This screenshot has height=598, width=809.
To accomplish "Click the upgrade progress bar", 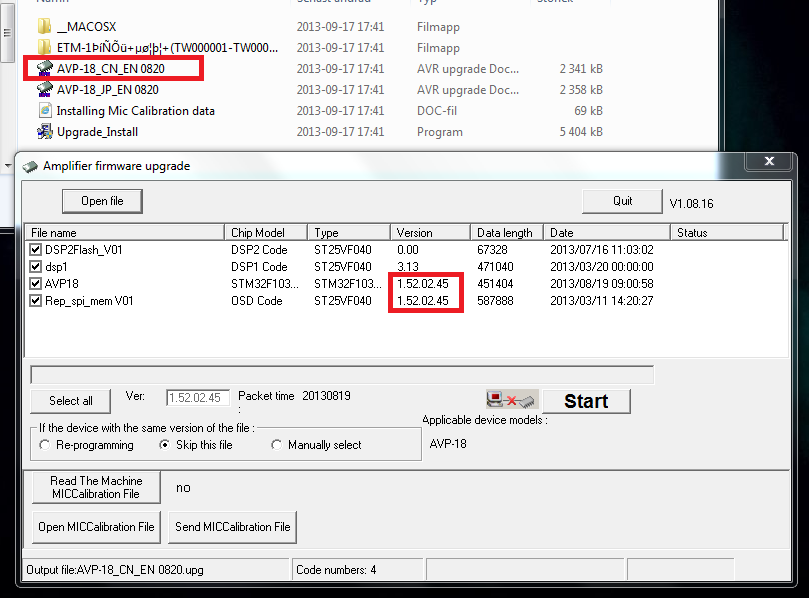I will [342, 375].
